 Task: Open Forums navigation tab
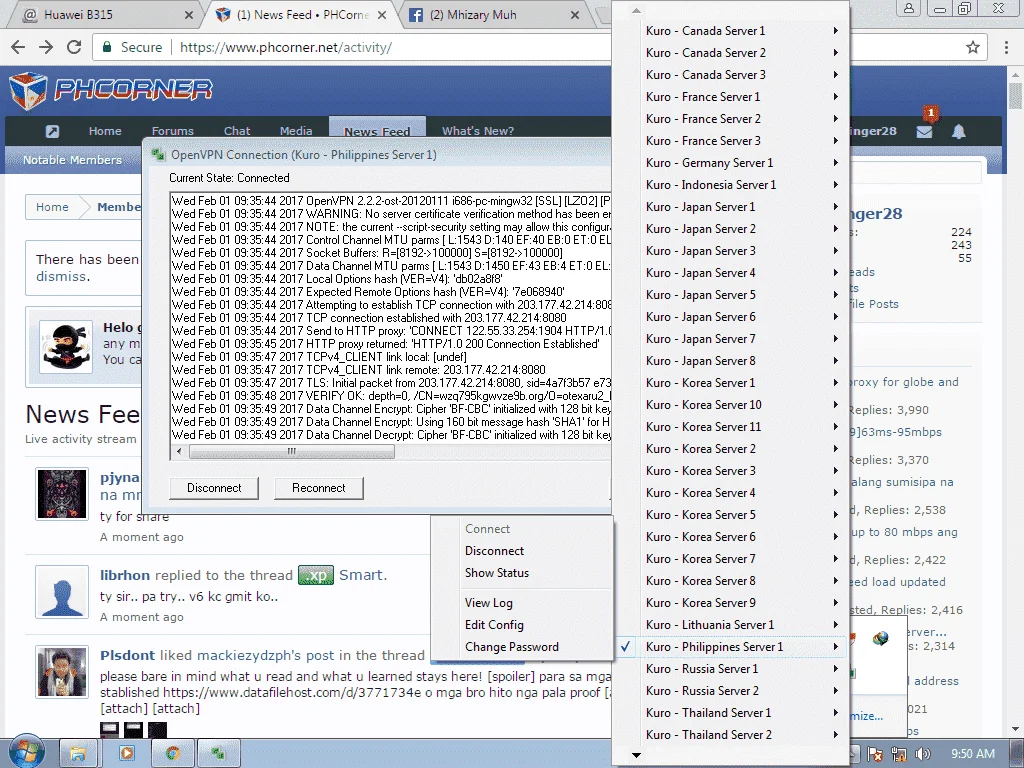point(172,131)
